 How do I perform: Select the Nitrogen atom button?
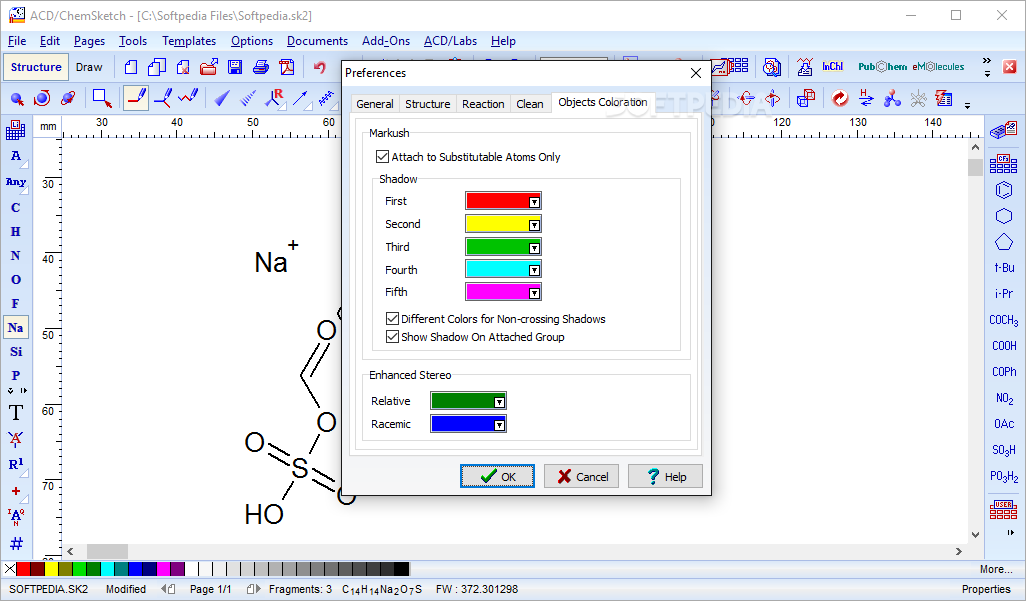click(x=16, y=255)
